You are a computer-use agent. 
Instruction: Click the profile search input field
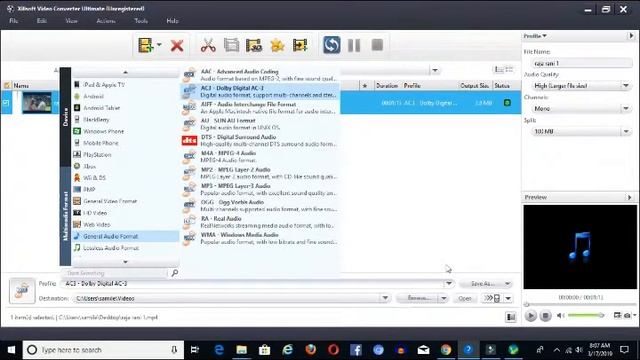(115, 273)
